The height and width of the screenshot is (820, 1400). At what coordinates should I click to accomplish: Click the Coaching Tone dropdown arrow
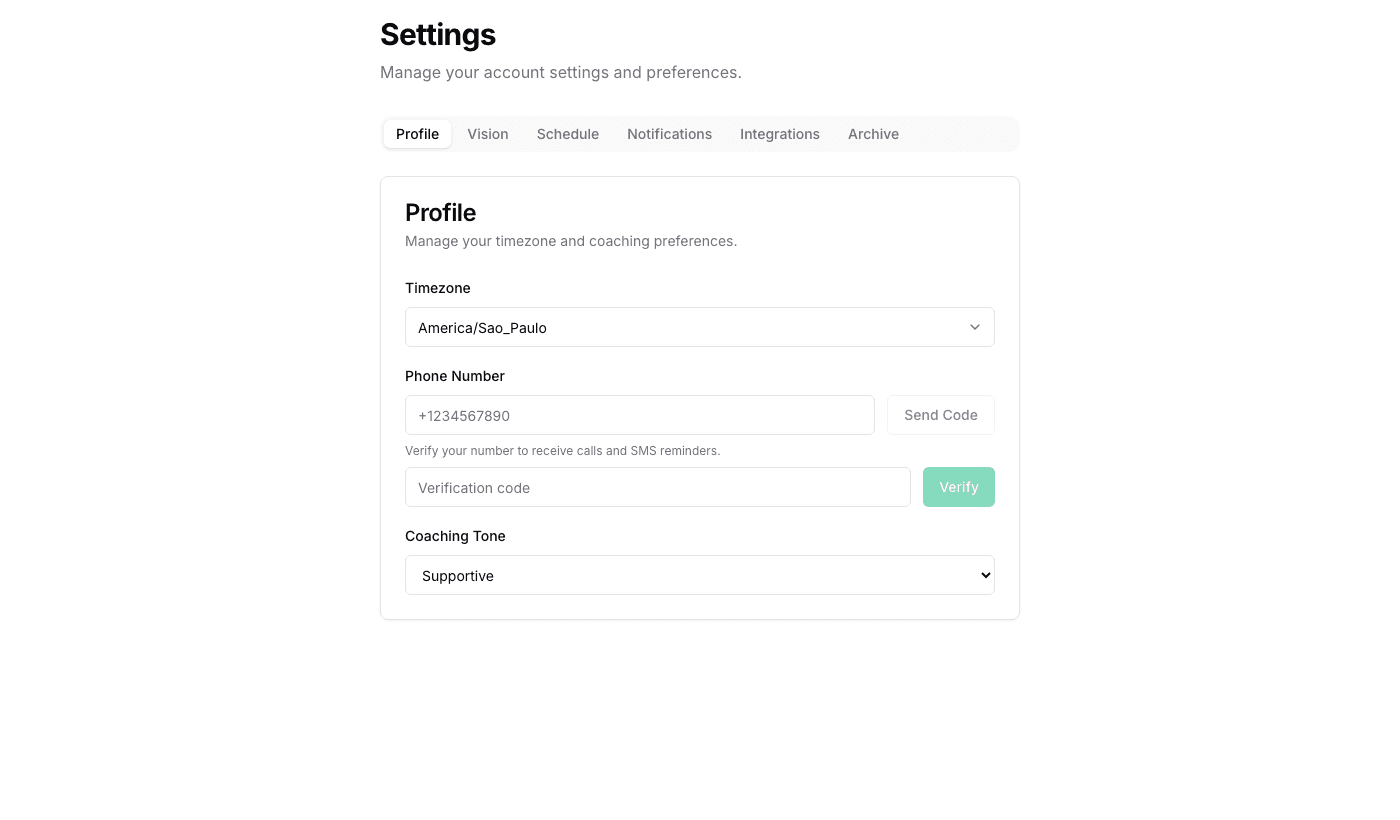tap(984, 575)
